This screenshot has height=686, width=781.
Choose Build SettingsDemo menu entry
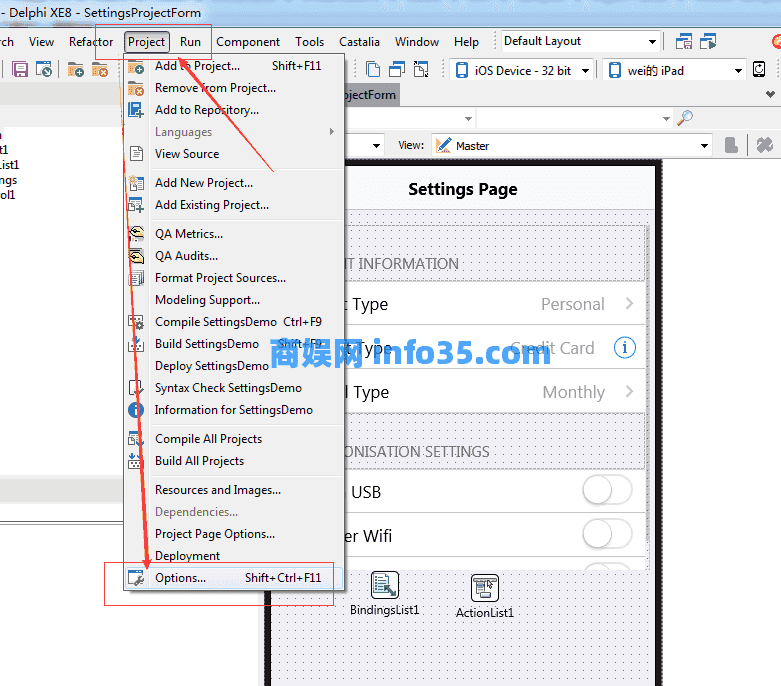pos(234,344)
